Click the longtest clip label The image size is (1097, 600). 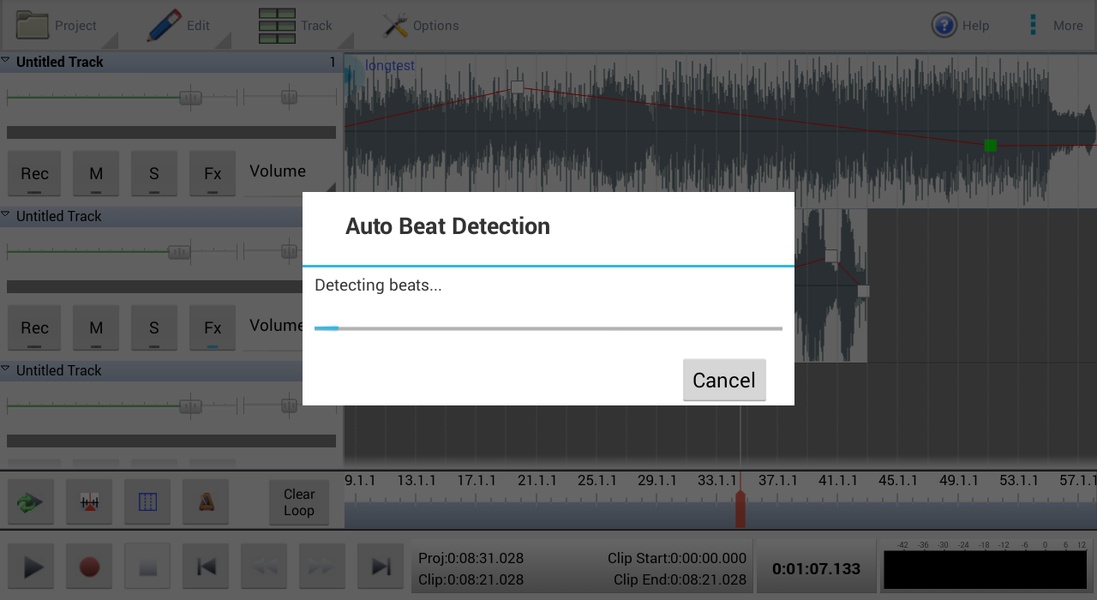click(x=390, y=65)
